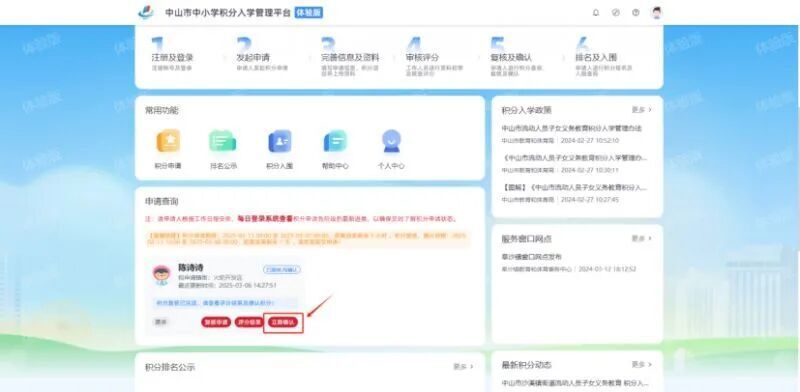Click the 评分结果 red button
Image resolution: width=800 pixels, height=392 pixels.
click(x=249, y=323)
